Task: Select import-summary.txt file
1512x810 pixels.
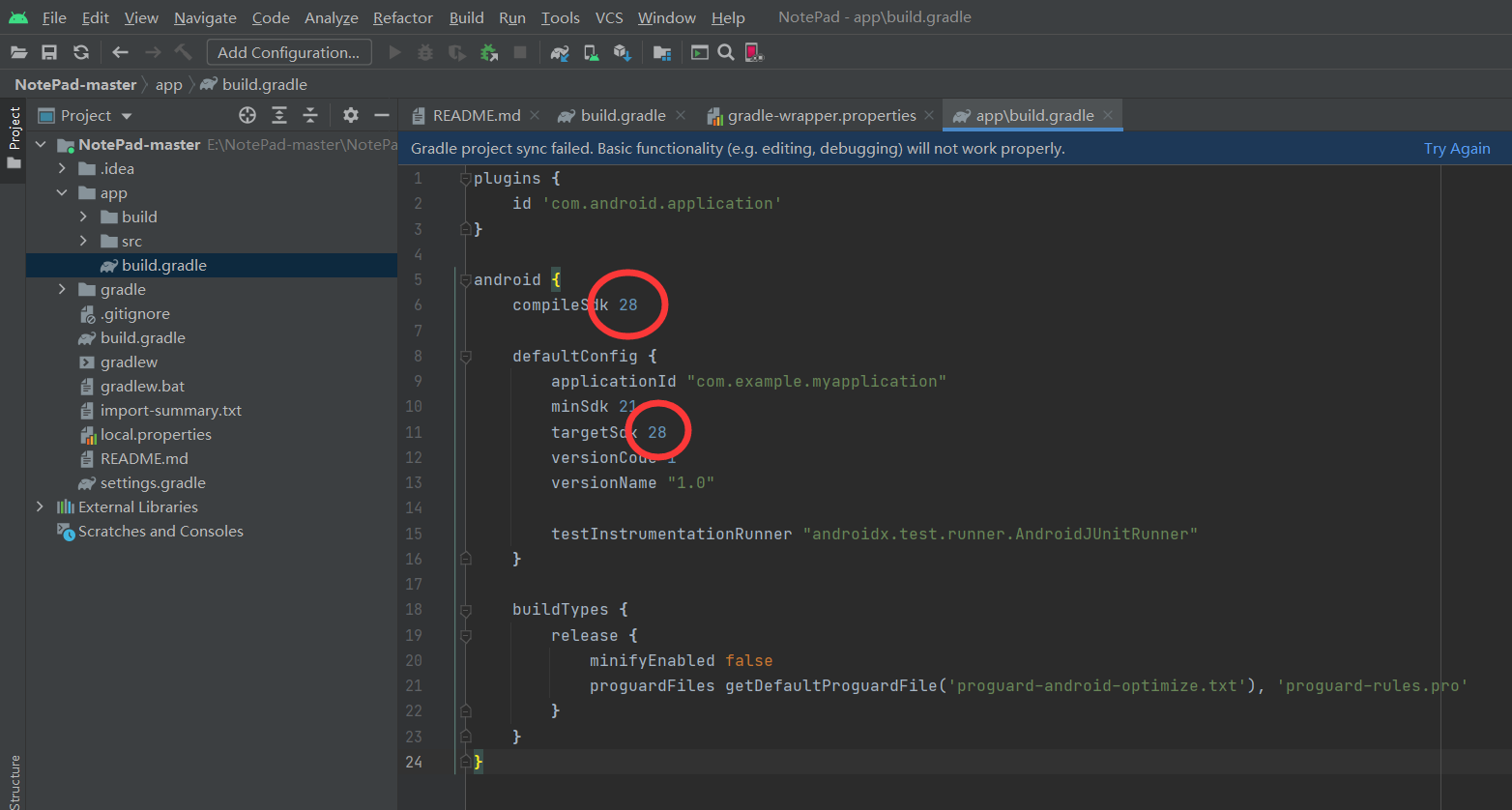Action: click(x=170, y=410)
